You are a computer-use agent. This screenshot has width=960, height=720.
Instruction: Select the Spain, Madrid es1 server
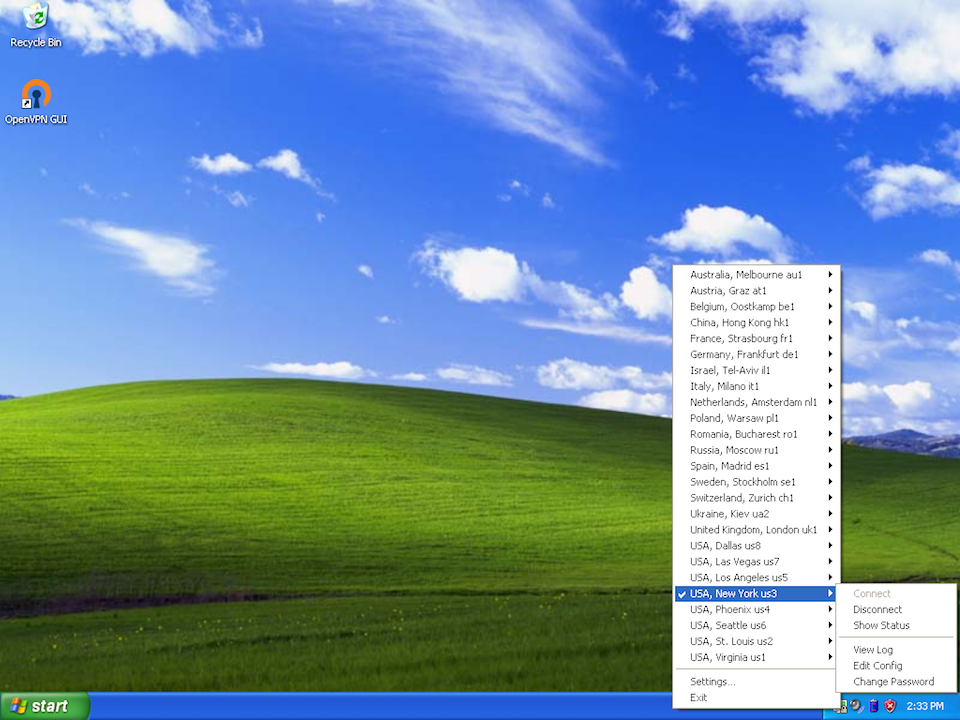(x=756, y=466)
